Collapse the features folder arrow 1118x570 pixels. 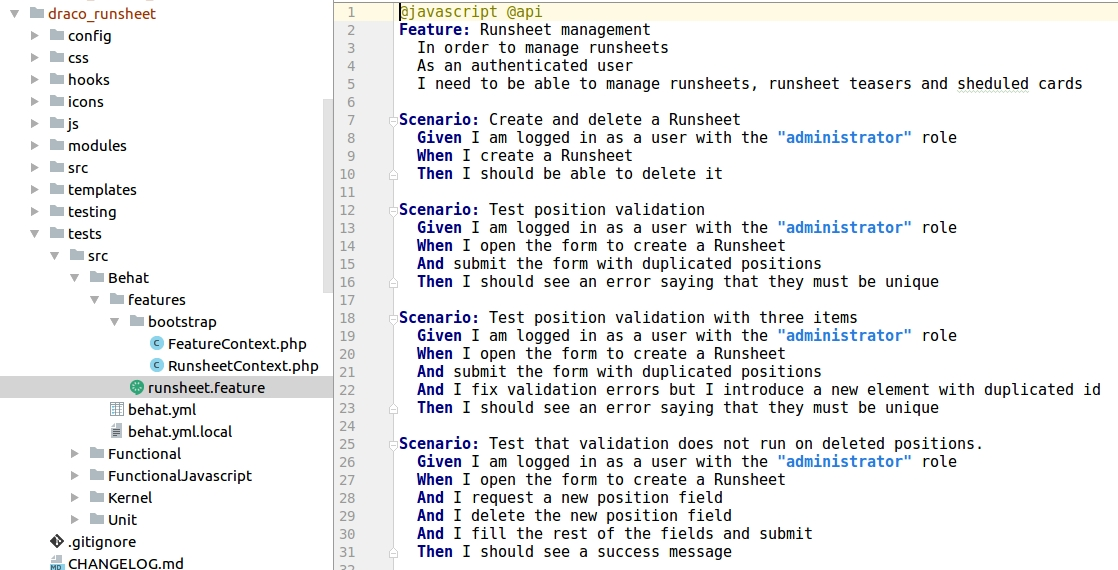point(95,300)
